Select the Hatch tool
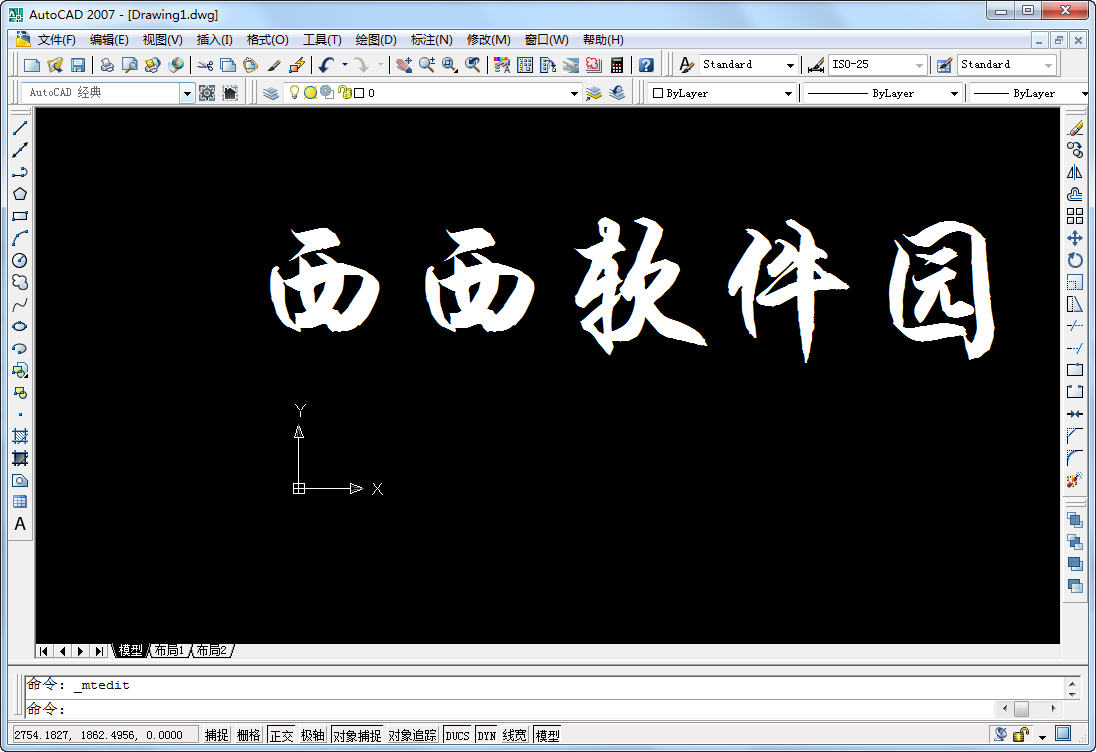 (x=20, y=437)
